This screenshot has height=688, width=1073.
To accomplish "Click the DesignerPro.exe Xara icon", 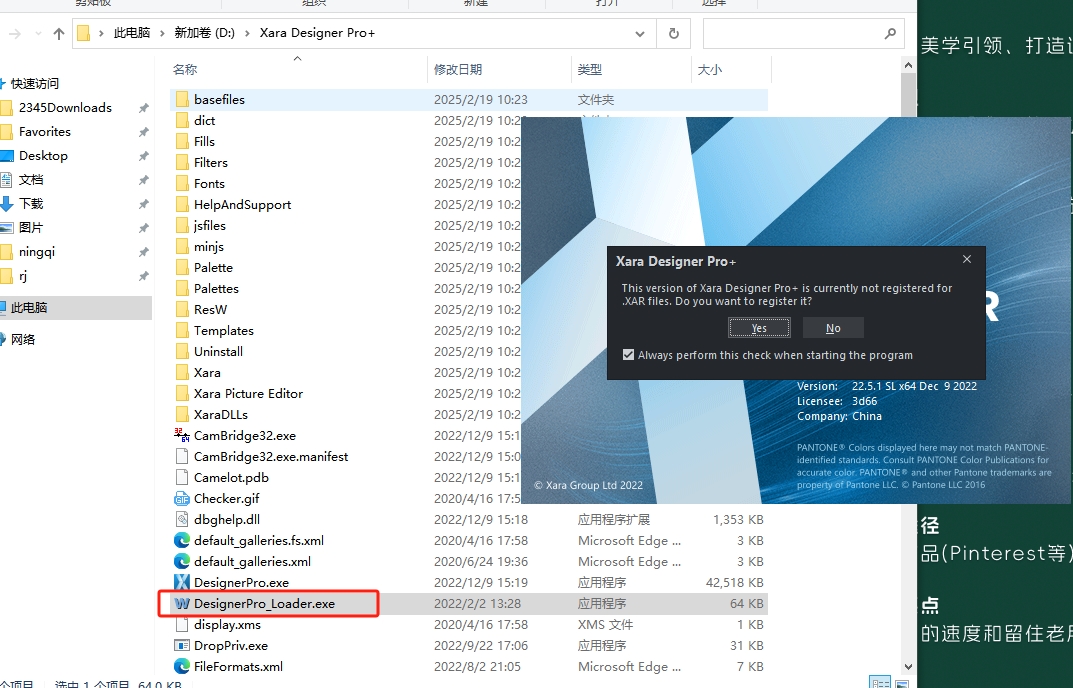I will tap(182, 583).
